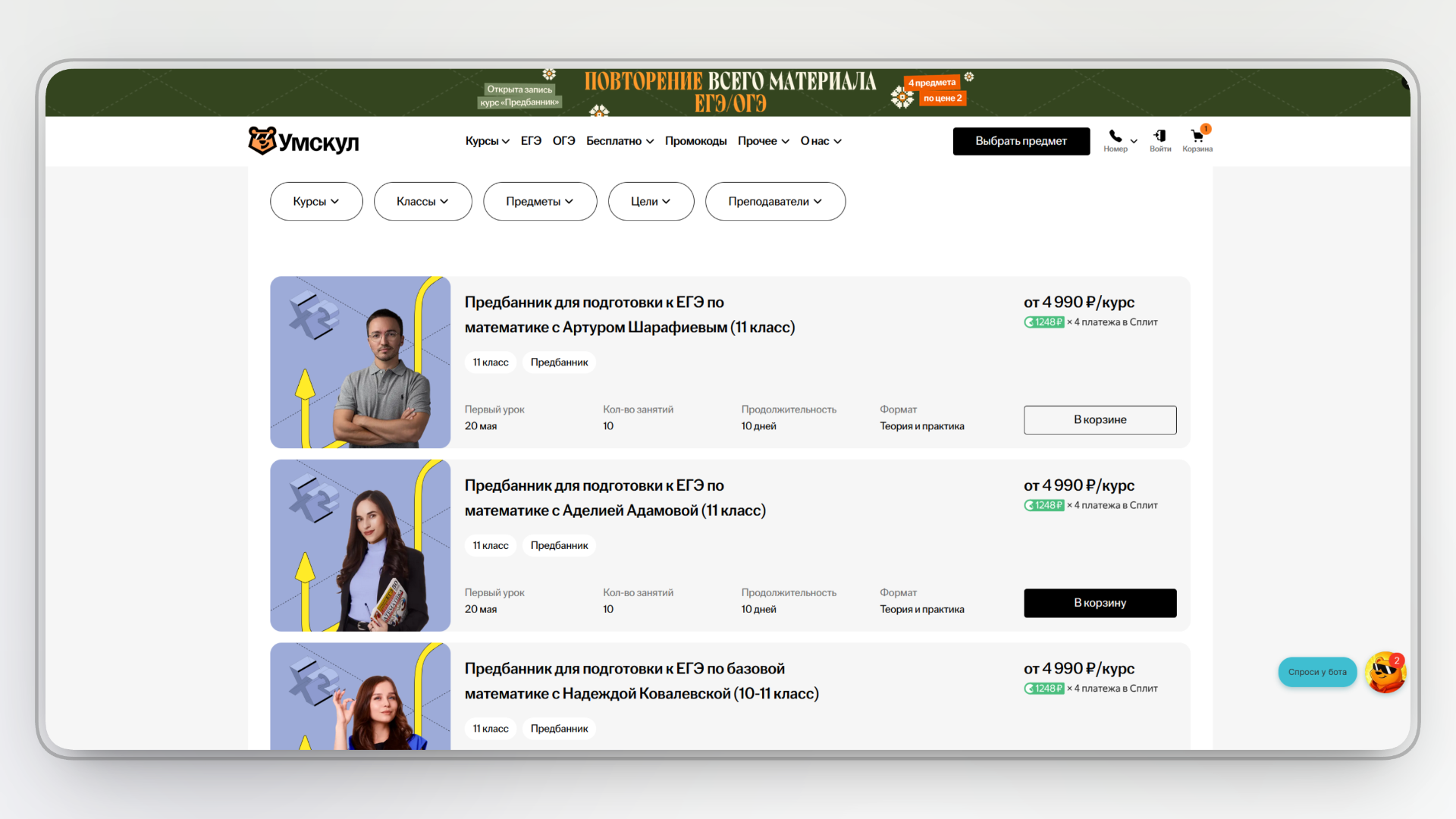Go to the ОГЭ menu item
This screenshot has width=1456, height=819.
click(x=563, y=141)
